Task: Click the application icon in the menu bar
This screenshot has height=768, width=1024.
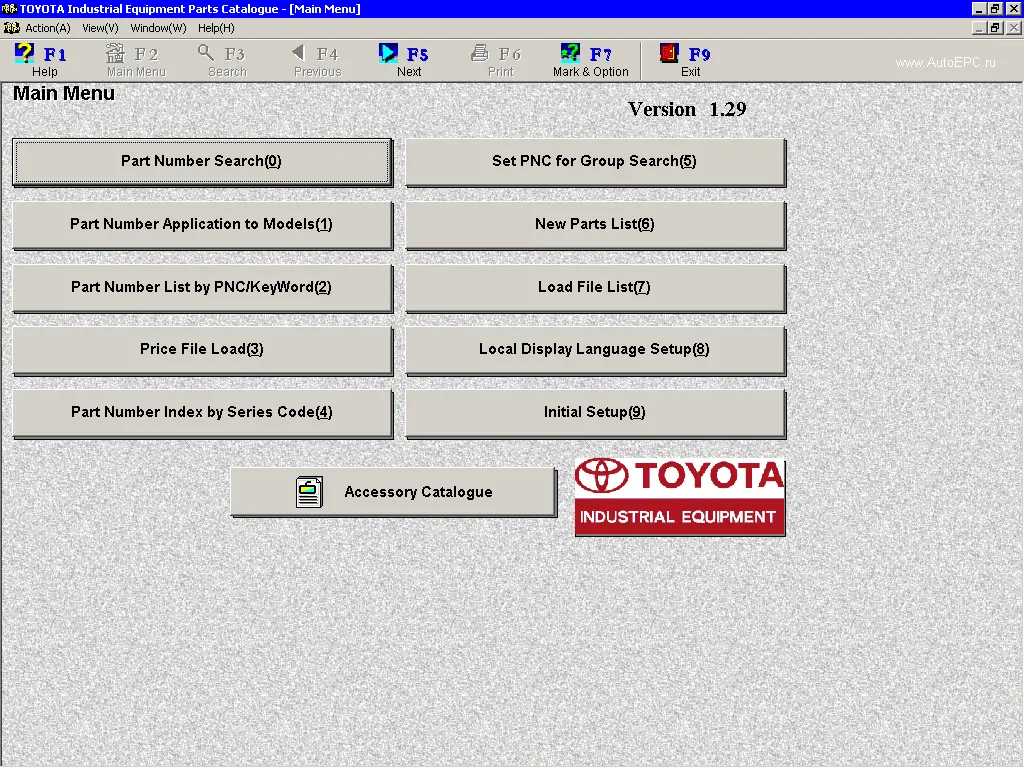Action: point(11,28)
